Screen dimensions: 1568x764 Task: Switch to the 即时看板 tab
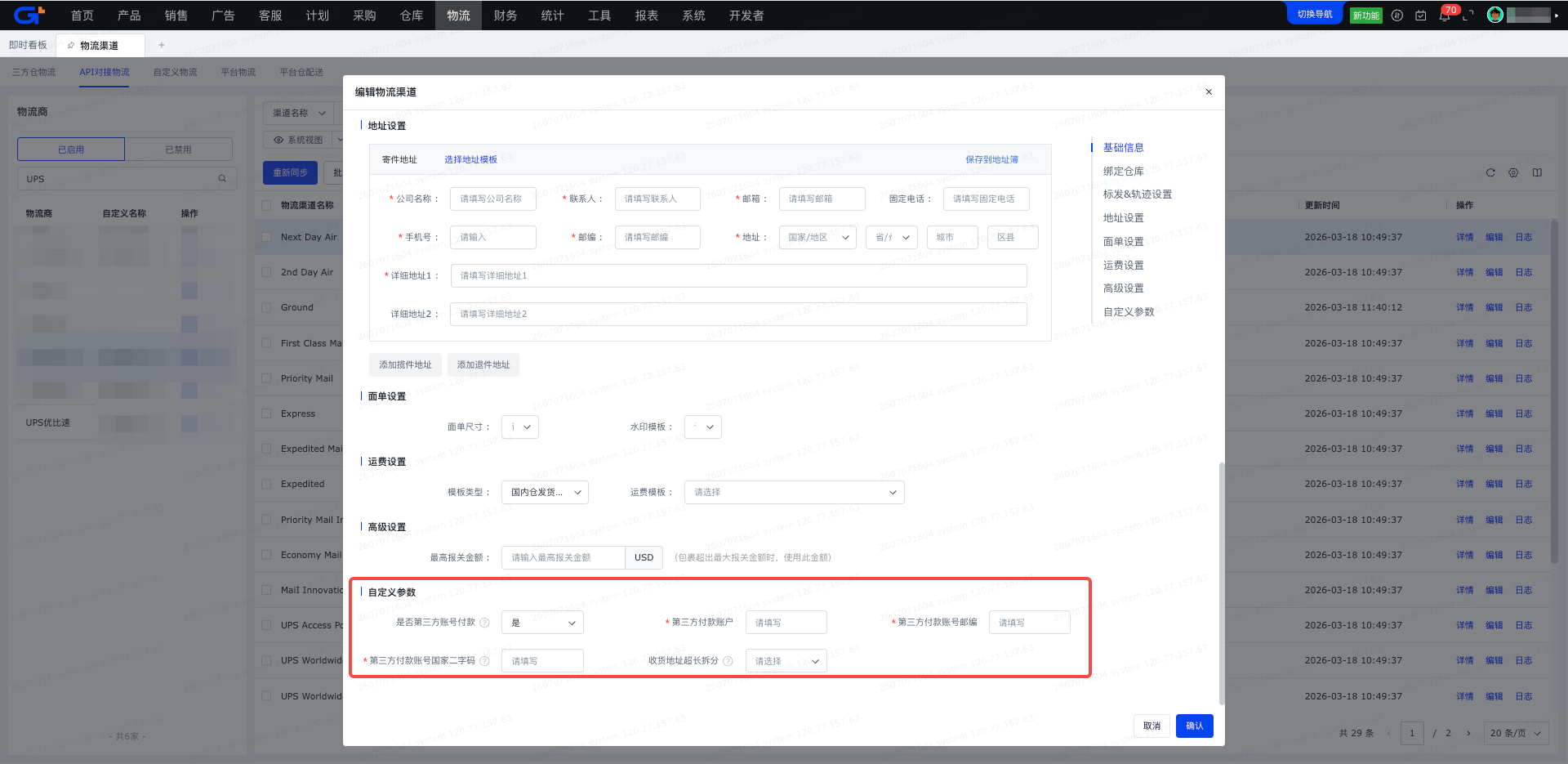[x=29, y=45]
